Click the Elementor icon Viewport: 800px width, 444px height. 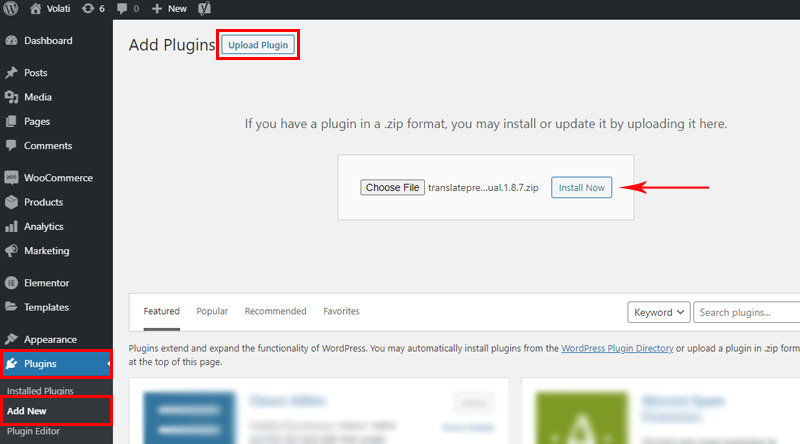click(x=11, y=283)
